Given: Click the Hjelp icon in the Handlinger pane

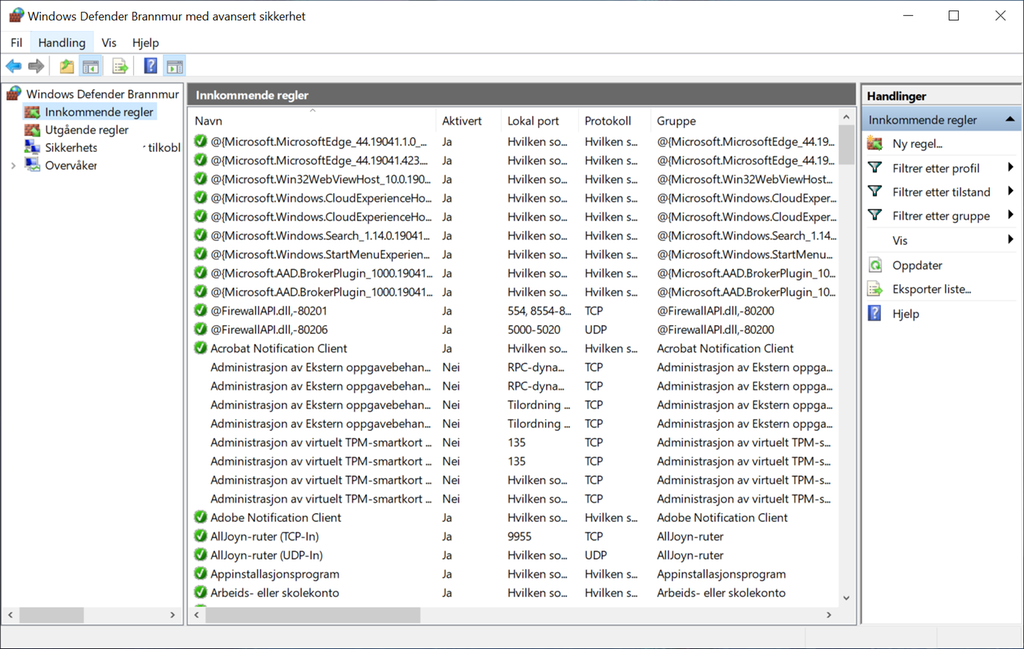Looking at the screenshot, I should point(875,313).
